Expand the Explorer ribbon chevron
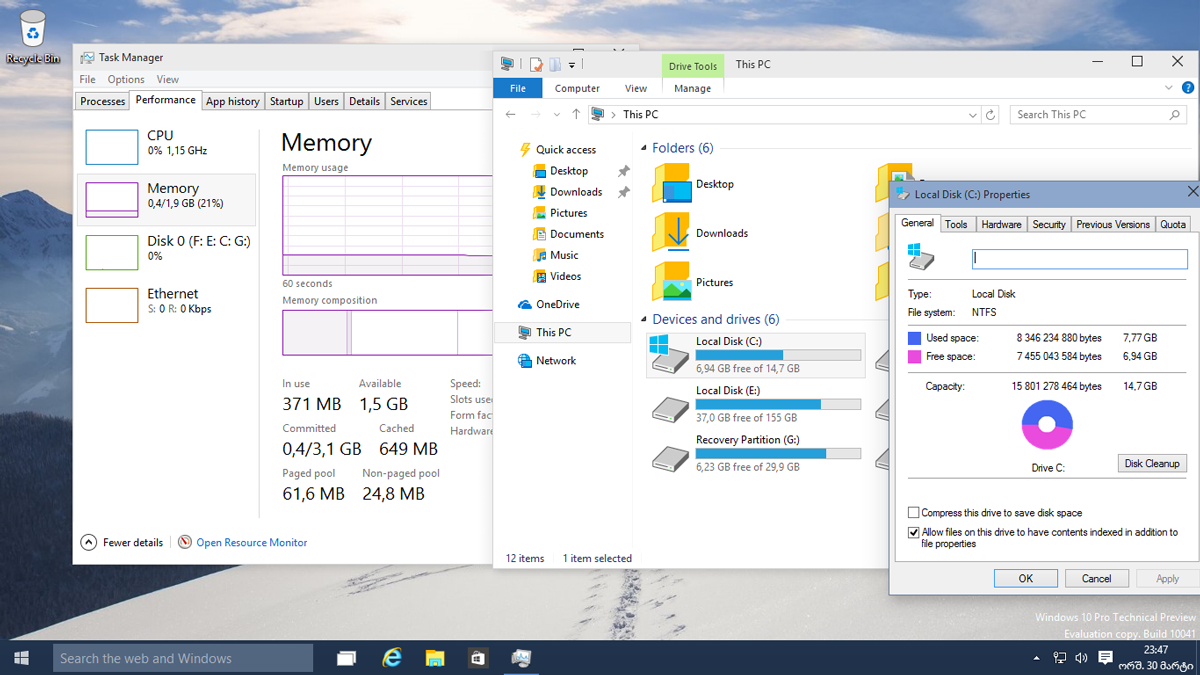 coord(1170,88)
